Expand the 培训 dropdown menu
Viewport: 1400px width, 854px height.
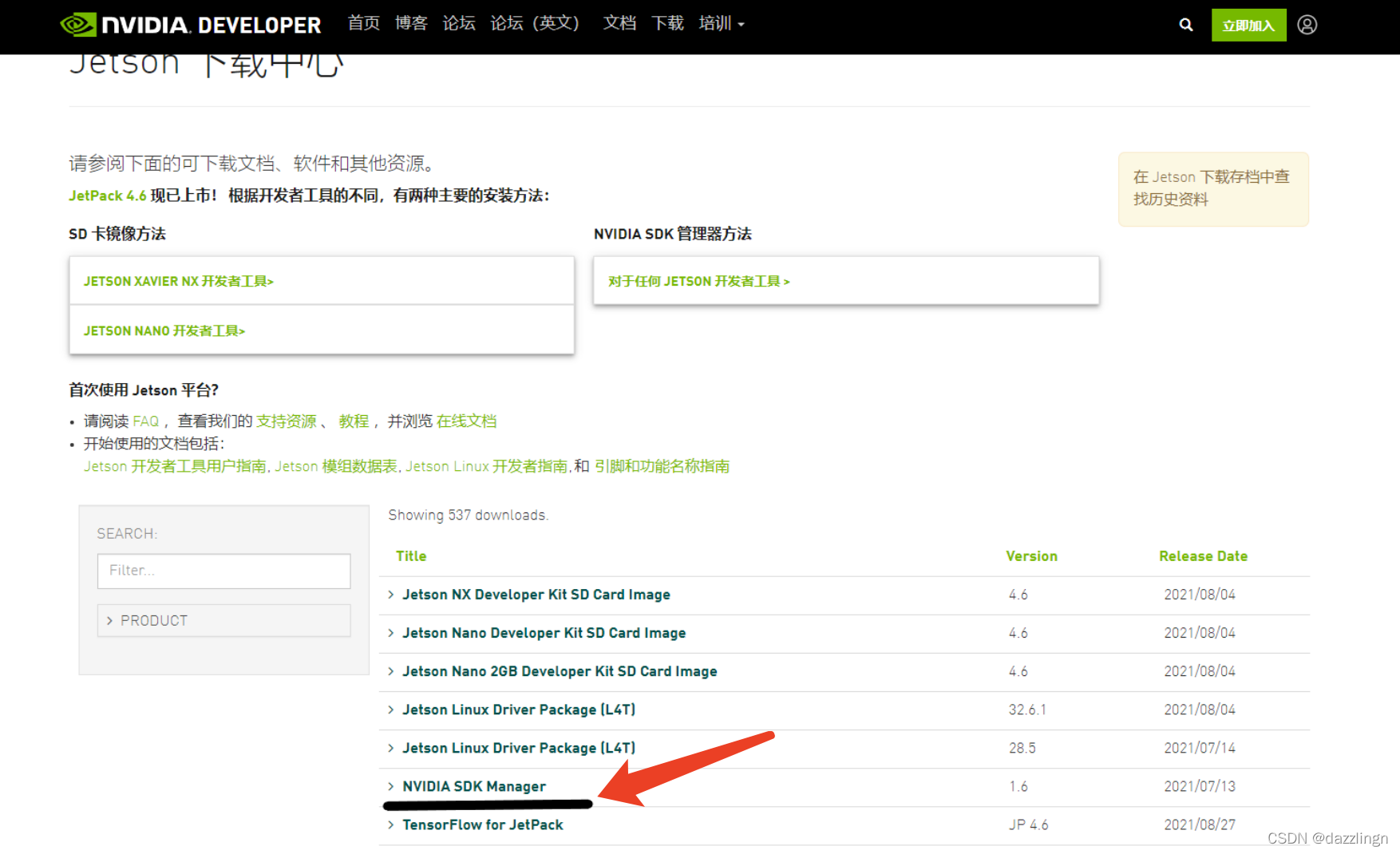tap(722, 23)
